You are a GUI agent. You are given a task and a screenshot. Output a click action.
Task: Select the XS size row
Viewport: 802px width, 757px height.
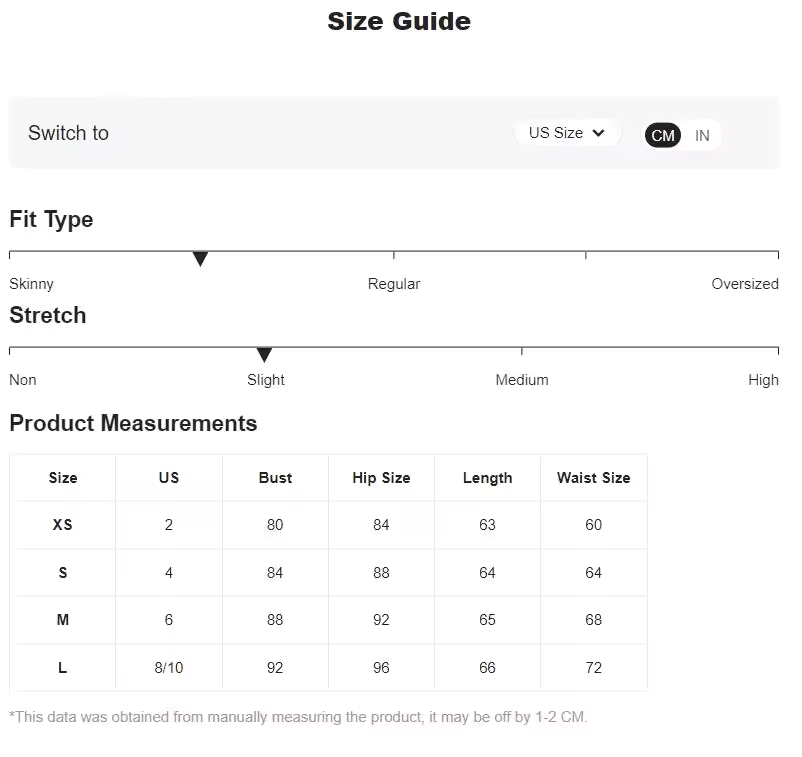click(62, 525)
